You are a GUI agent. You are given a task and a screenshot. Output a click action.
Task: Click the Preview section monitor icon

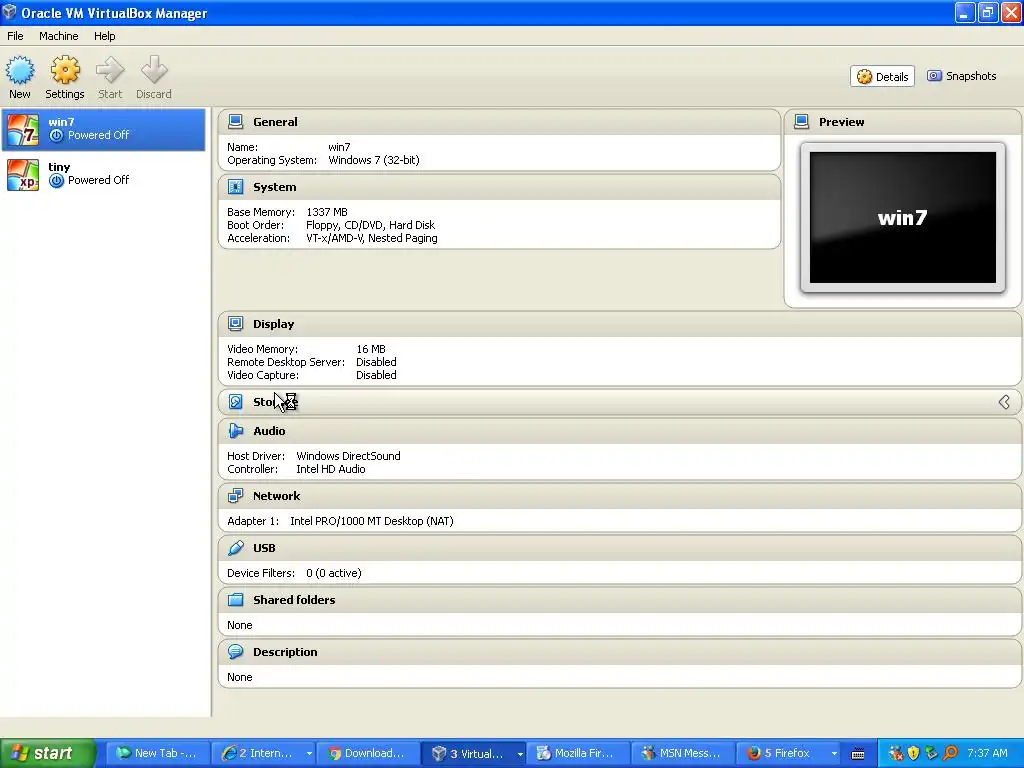801,122
